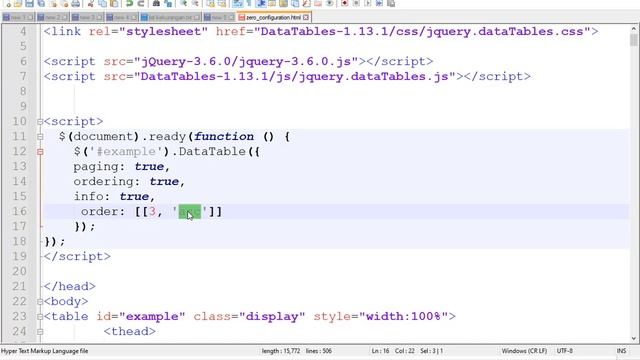Screen dimensions: 640x360
Task: Click Hyper Text Markup Language file status
Action: coord(44,351)
